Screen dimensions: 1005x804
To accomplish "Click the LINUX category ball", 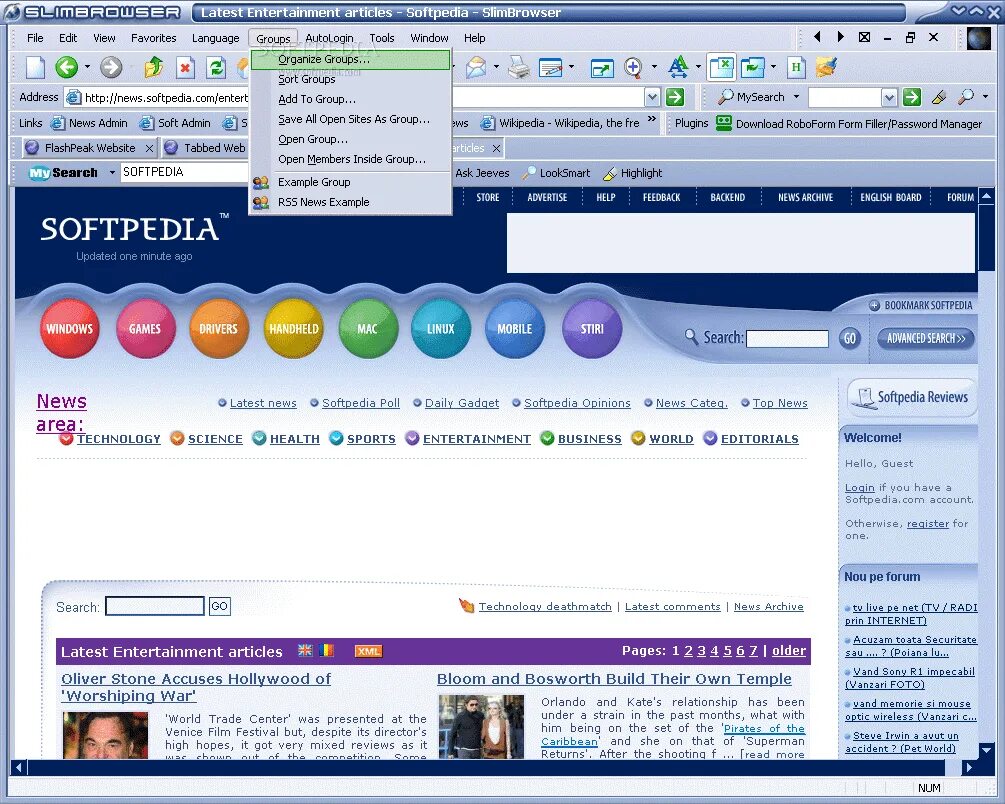I will [x=441, y=328].
